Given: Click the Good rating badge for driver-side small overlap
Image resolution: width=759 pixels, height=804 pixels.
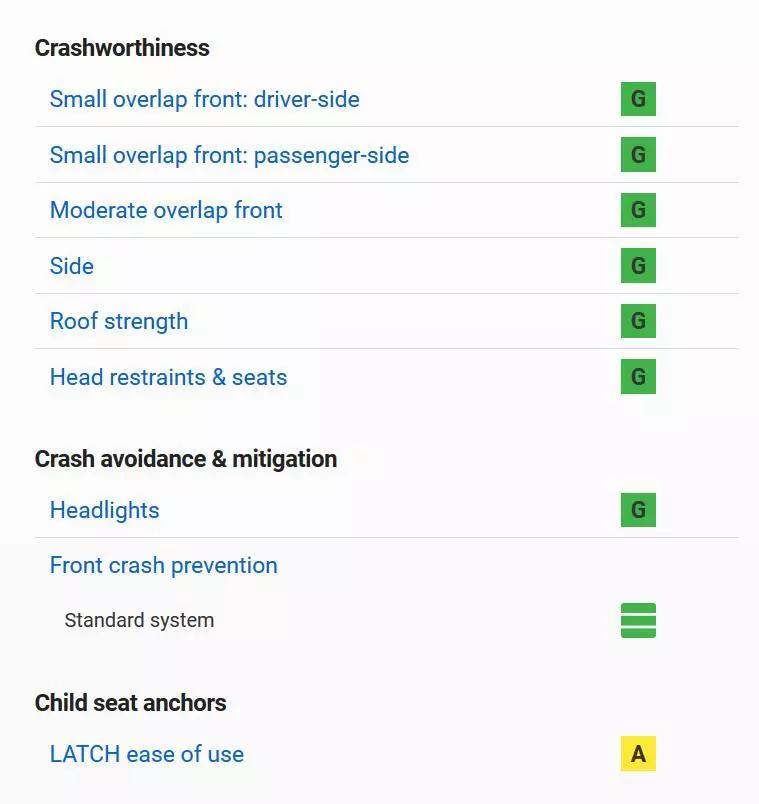Looking at the screenshot, I should click(x=638, y=100).
